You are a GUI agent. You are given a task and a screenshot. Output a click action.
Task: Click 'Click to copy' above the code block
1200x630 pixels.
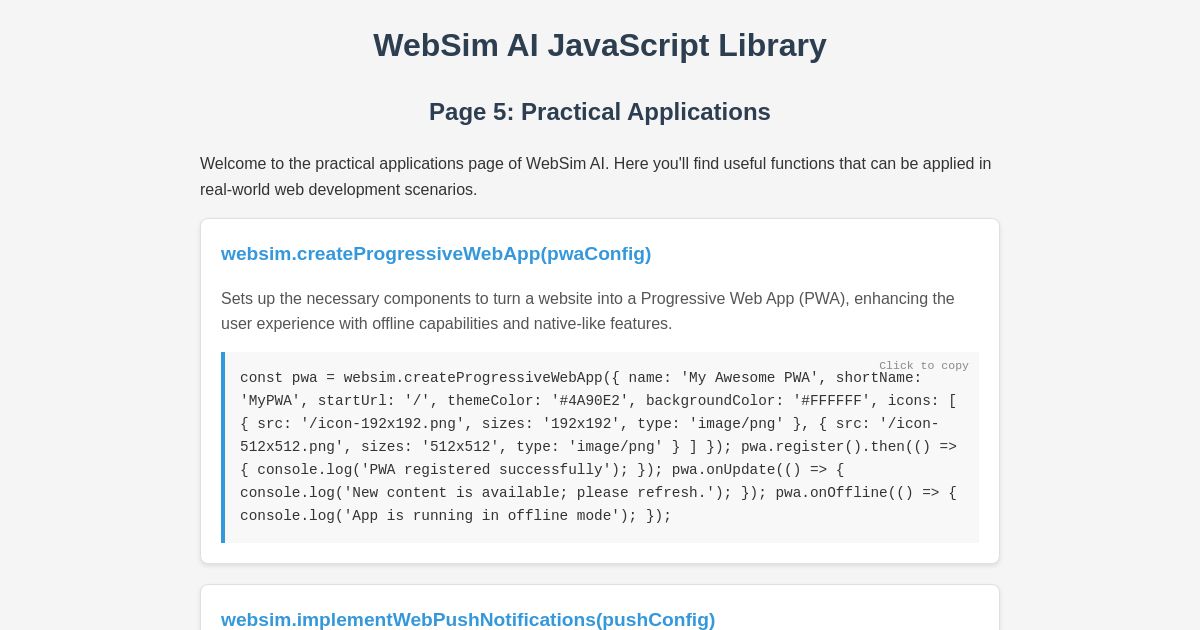[x=924, y=366]
